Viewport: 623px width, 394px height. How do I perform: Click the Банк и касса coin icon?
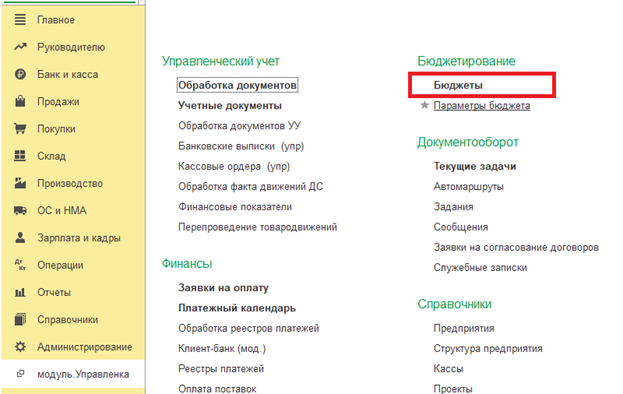coord(20,74)
